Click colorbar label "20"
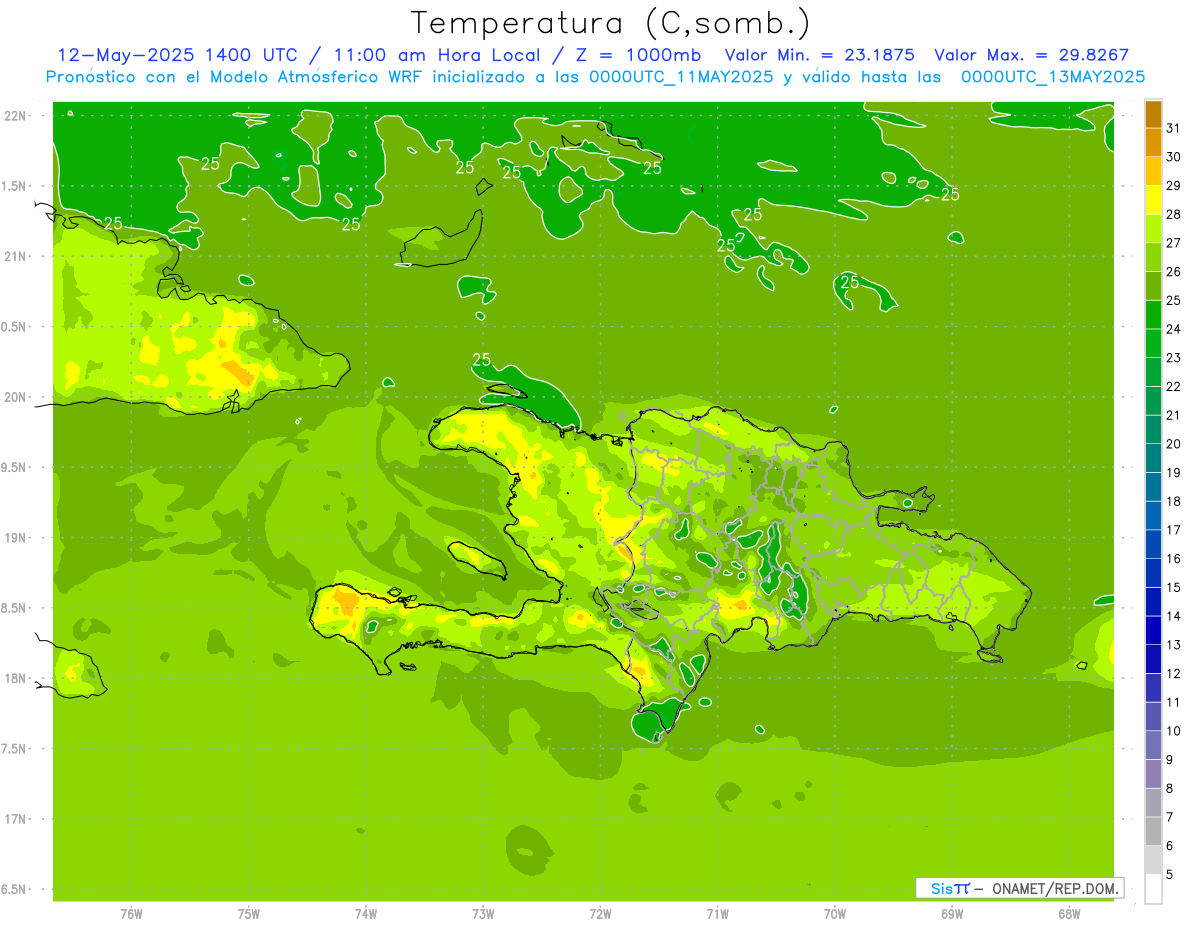This screenshot has width=1200, height=927. (1174, 444)
